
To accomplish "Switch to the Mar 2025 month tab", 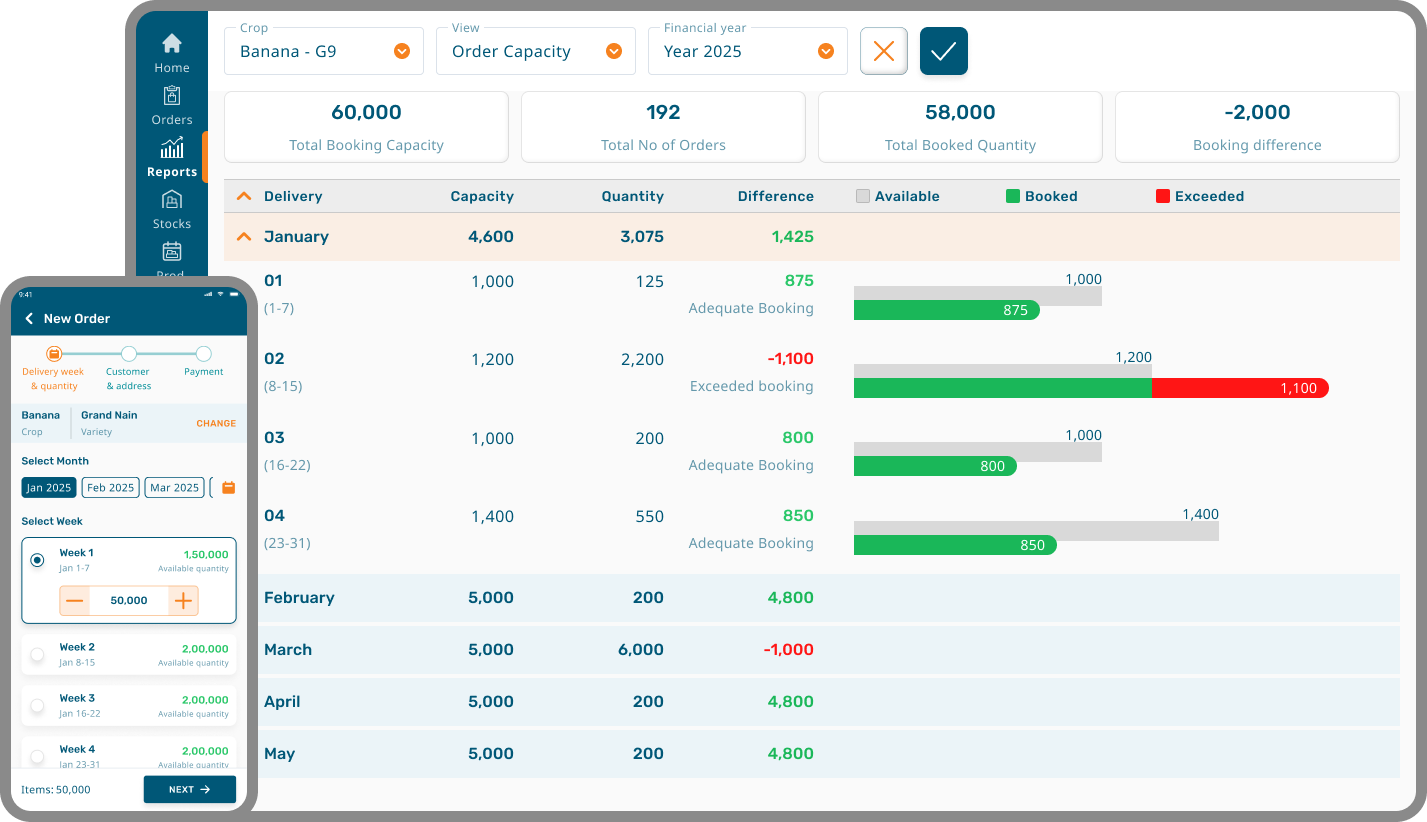I will (174, 488).
